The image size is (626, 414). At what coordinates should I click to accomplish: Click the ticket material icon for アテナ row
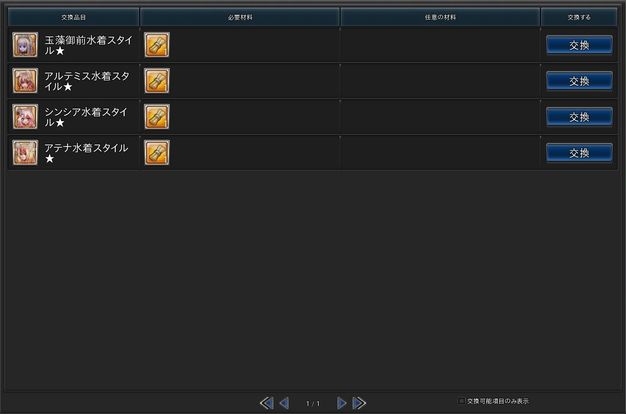[157, 153]
